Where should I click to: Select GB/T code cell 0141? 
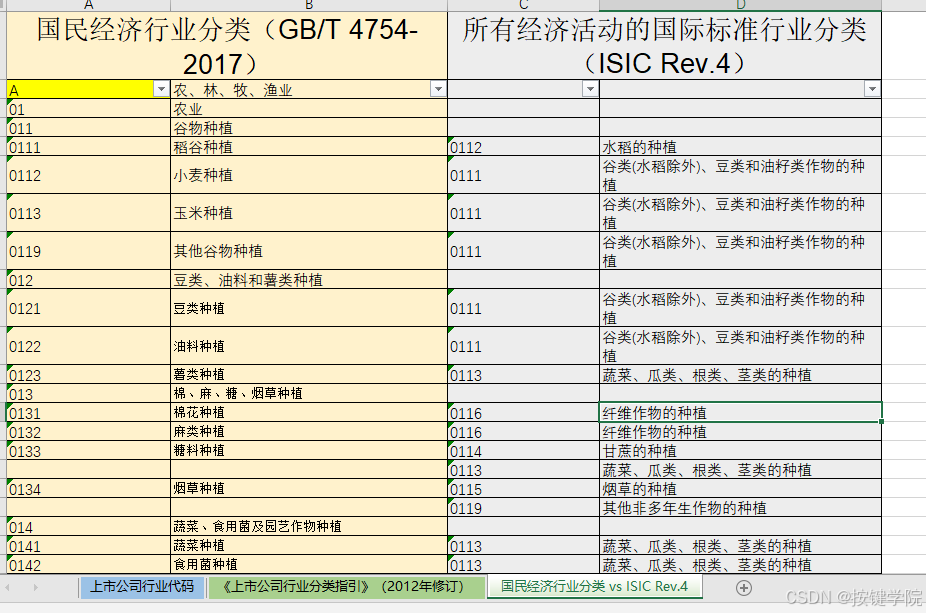tap(88, 545)
